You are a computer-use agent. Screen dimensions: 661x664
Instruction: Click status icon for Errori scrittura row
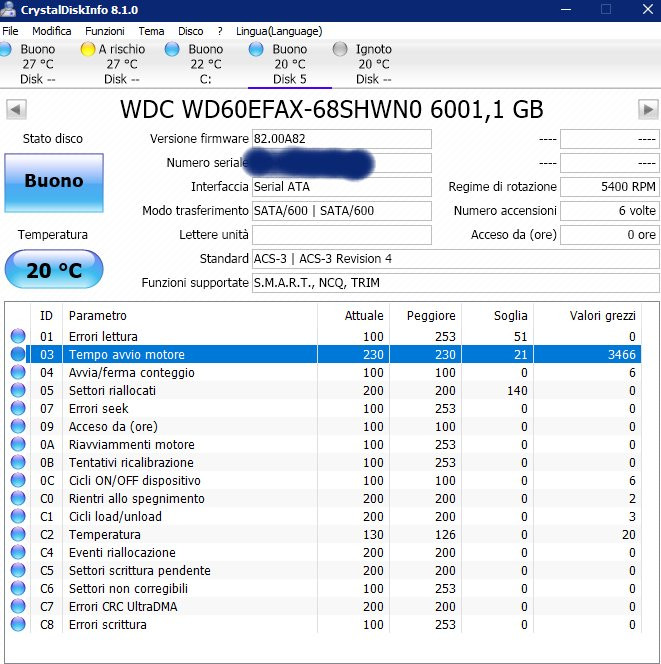click(x=18, y=624)
